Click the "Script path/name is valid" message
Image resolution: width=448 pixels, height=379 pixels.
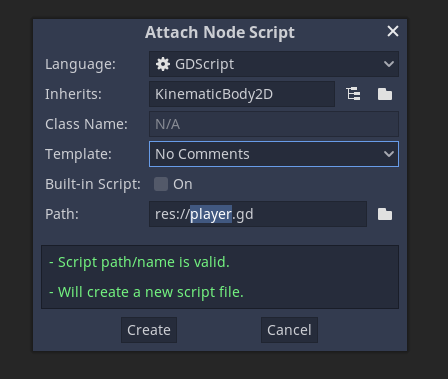[x=139, y=262]
